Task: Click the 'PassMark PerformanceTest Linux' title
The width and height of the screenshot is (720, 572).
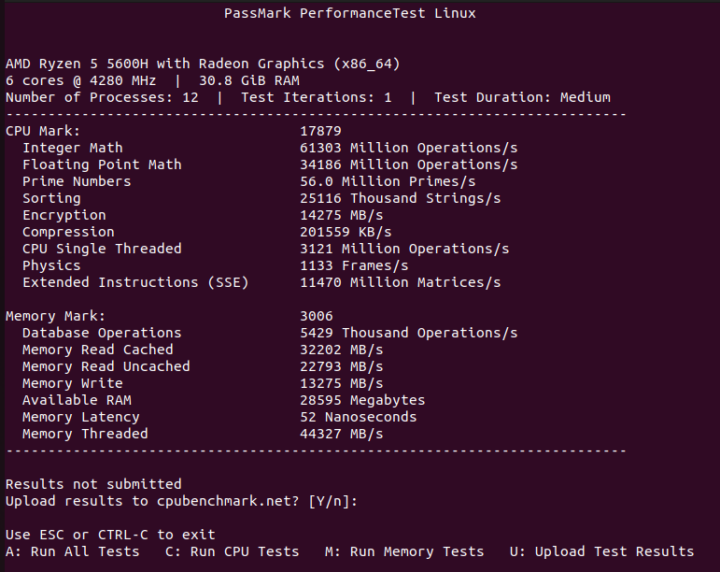Action: point(350,13)
